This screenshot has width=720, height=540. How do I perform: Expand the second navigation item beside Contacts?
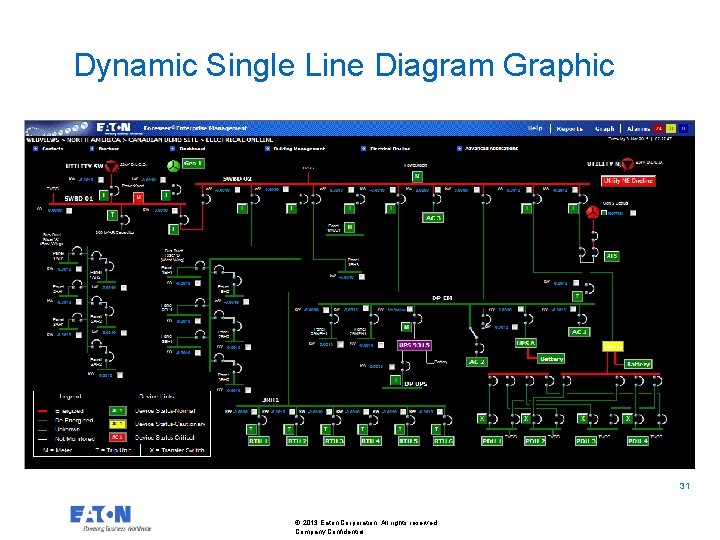coord(92,148)
